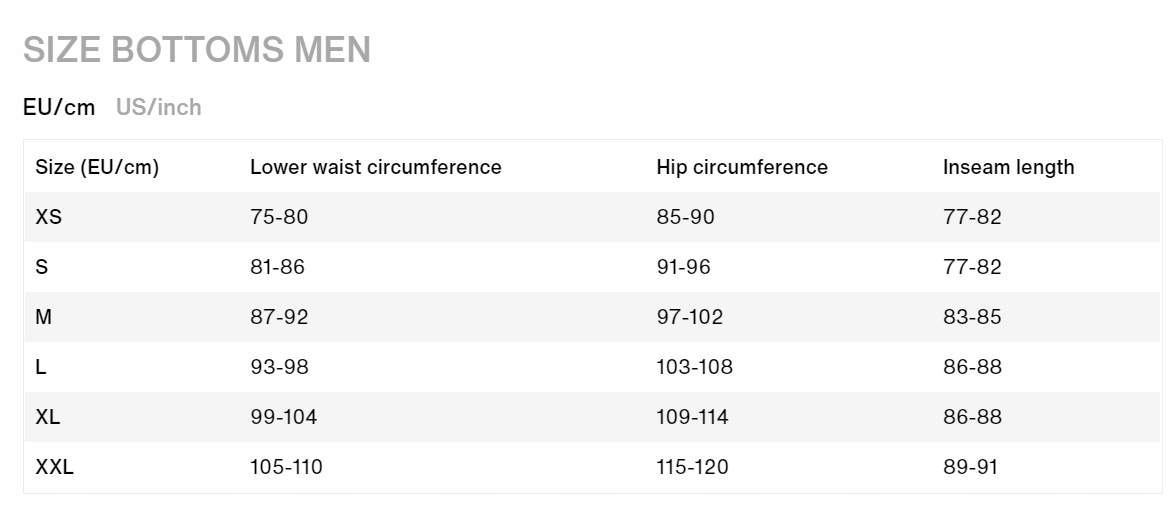Select the XL size row label
This screenshot has height=514, width=1172.
47,417
